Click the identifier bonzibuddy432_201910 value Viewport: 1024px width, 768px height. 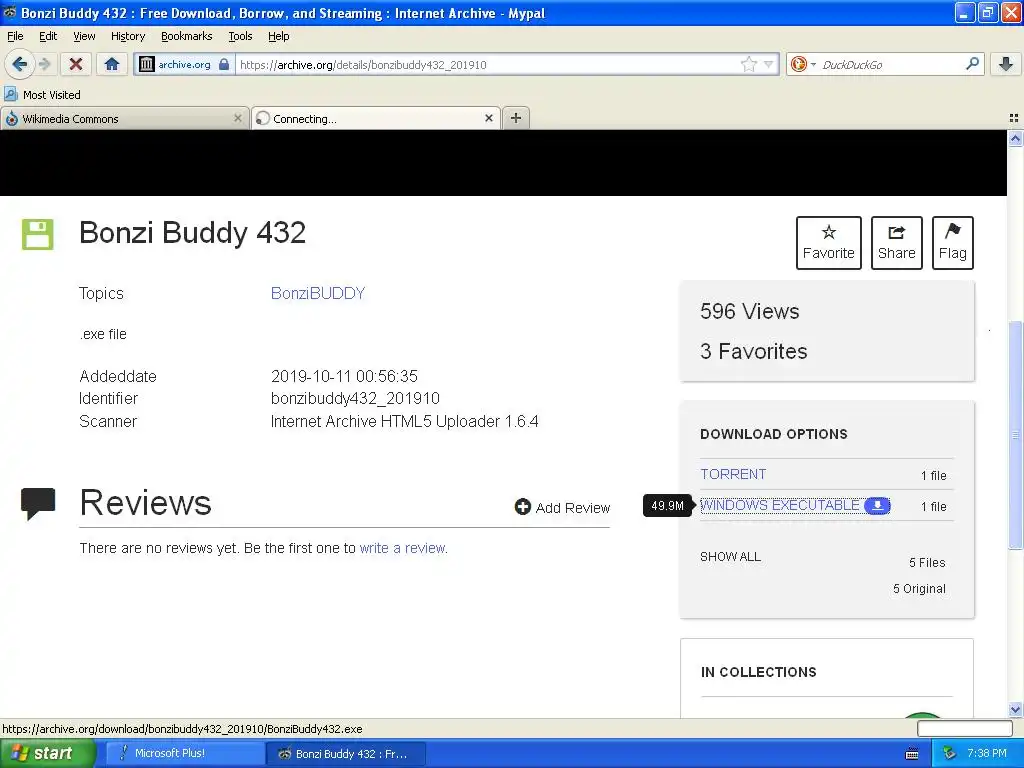click(355, 398)
